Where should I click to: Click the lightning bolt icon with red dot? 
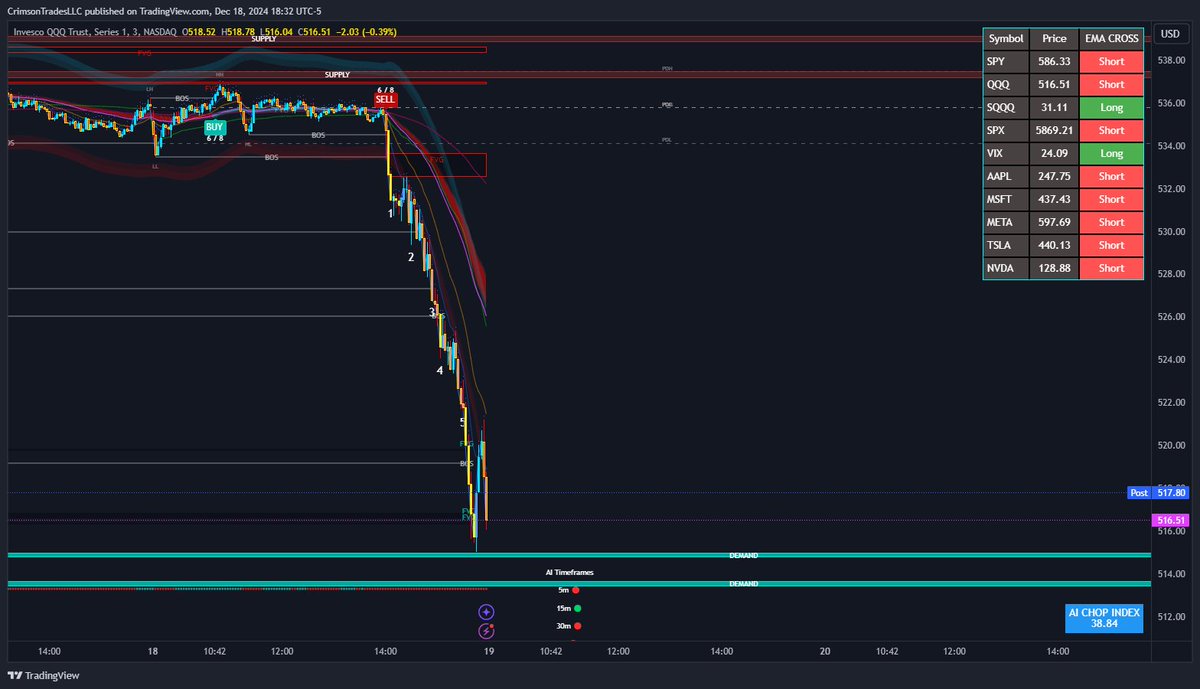point(486,631)
